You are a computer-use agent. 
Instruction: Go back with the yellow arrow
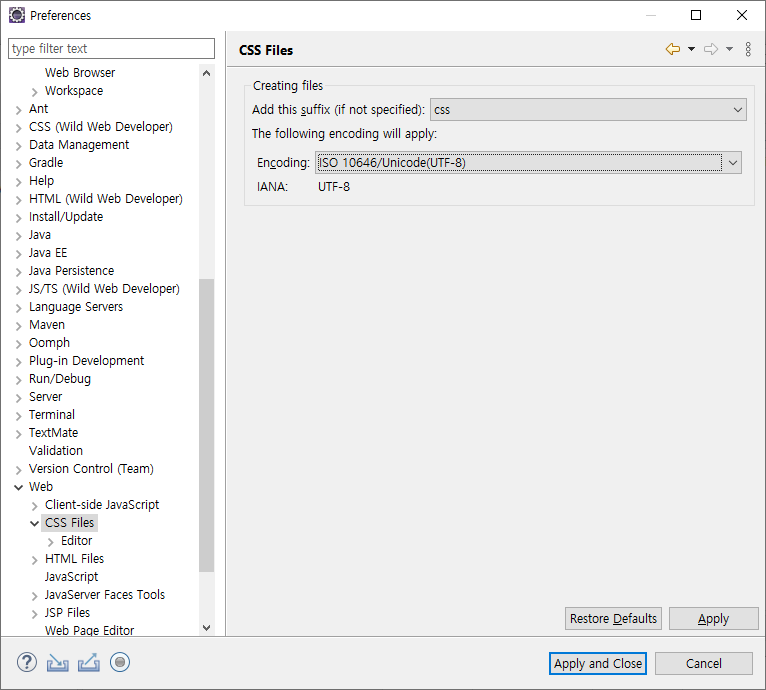pos(673,49)
